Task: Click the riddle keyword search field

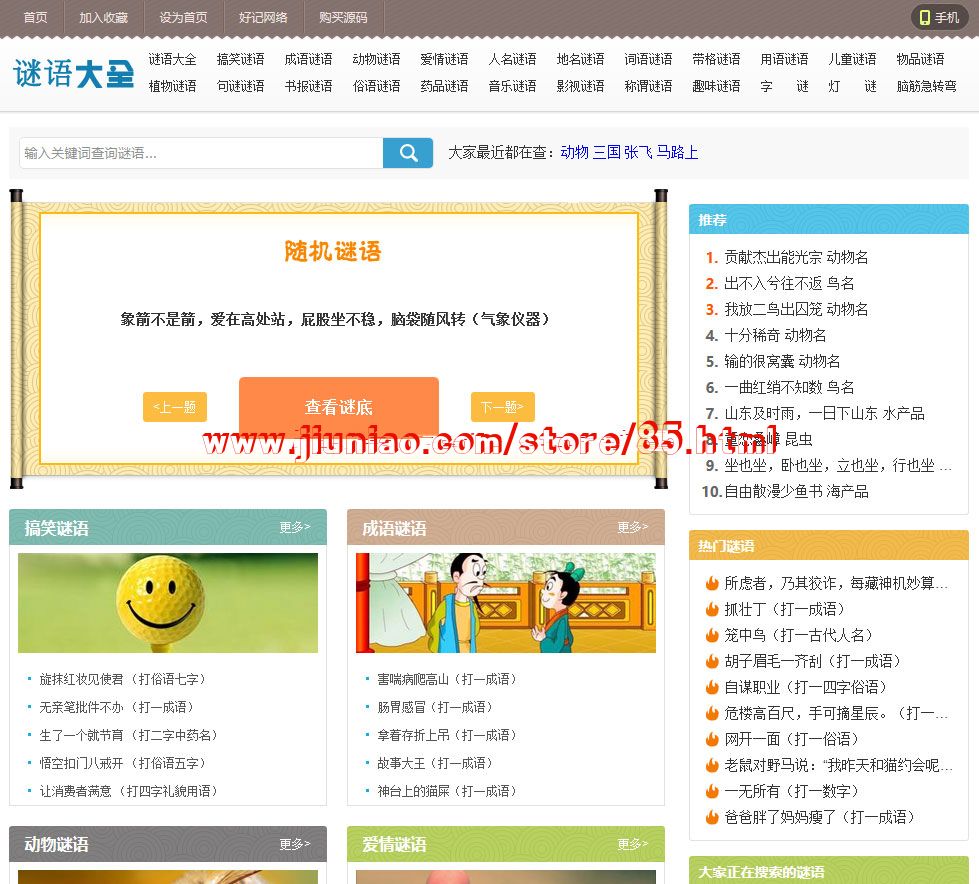Action: pos(201,153)
